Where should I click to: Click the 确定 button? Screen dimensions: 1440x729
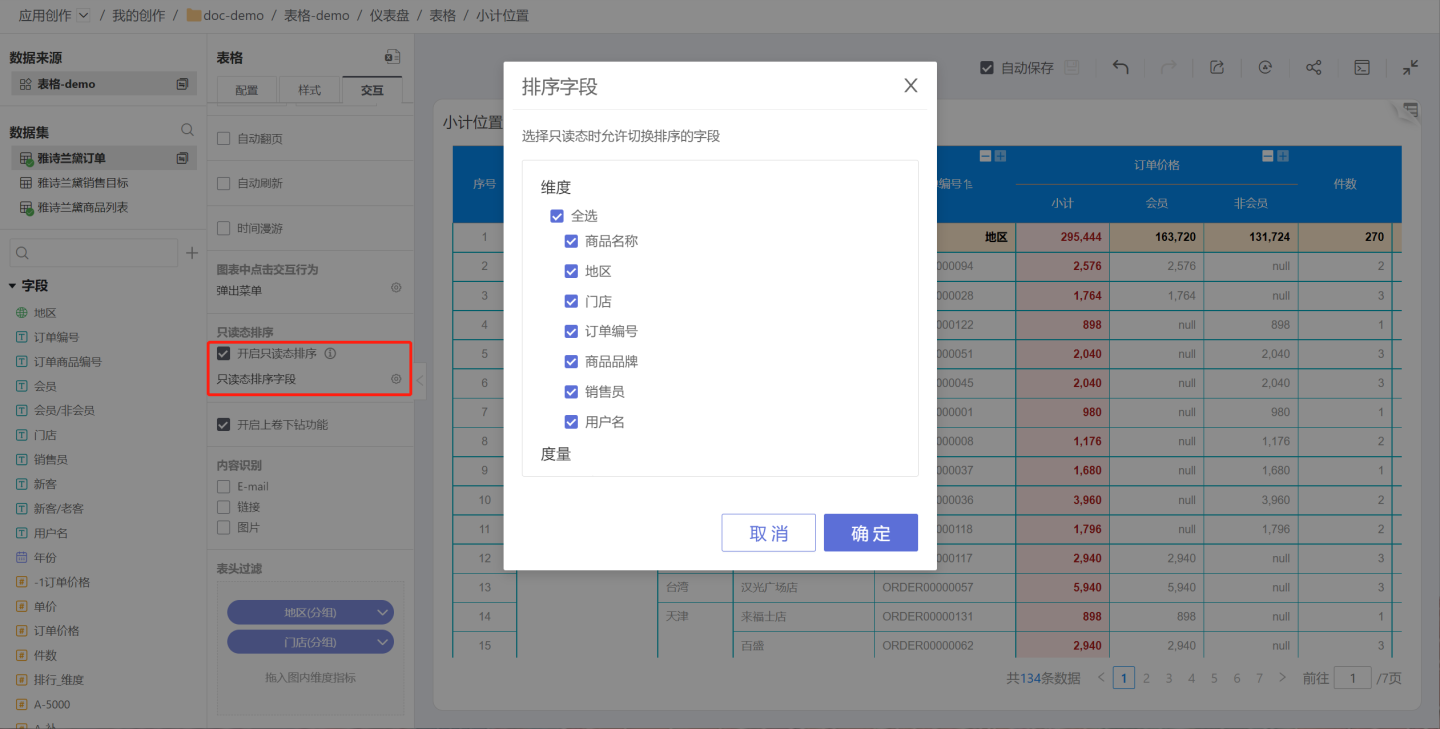(870, 533)
